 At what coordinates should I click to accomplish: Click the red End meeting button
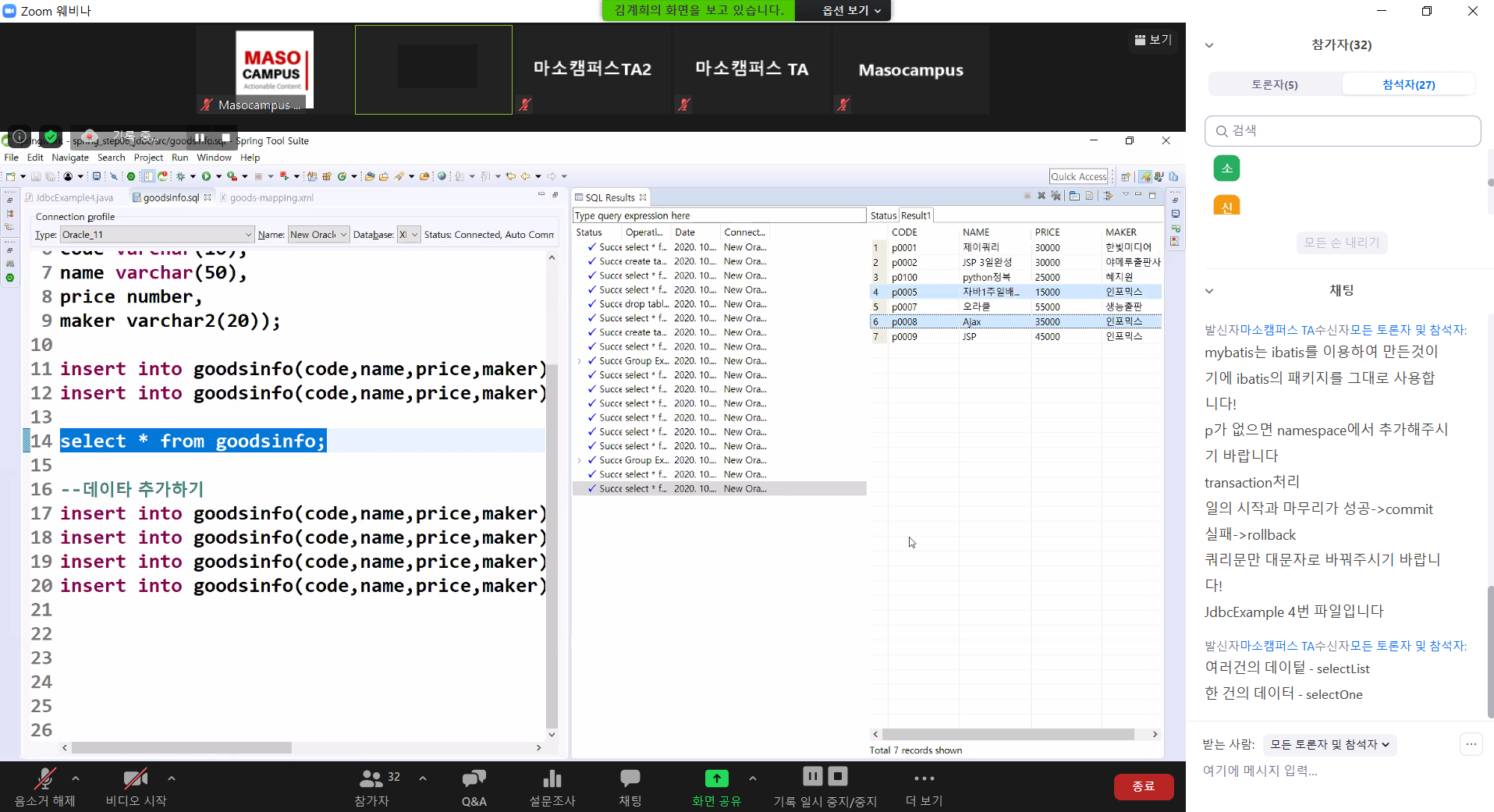point(1143,786)
